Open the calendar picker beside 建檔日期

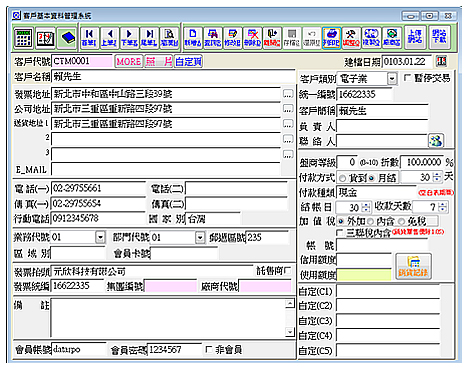[442, 61]
